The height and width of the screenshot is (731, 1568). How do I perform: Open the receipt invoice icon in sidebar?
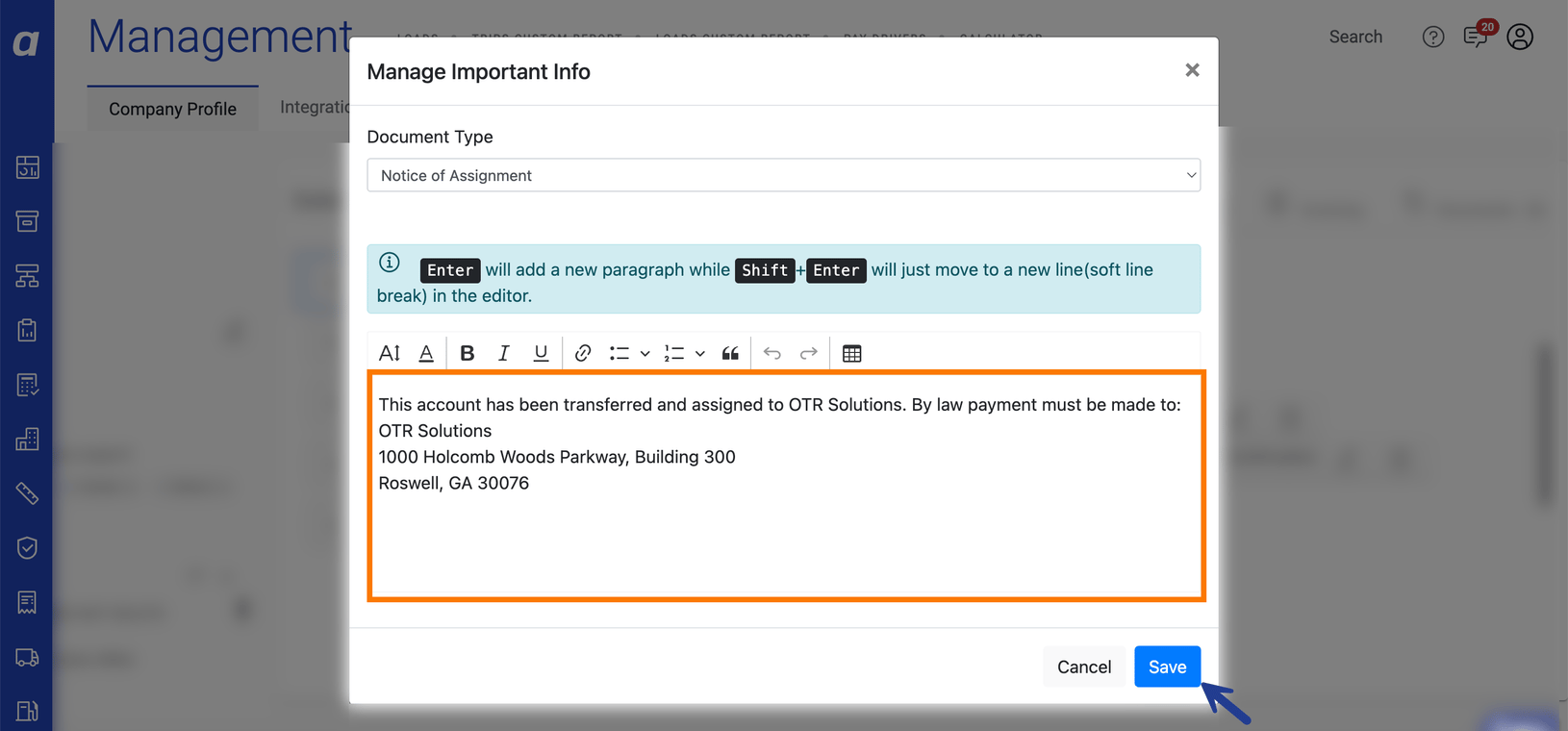[x=27, y=602]
